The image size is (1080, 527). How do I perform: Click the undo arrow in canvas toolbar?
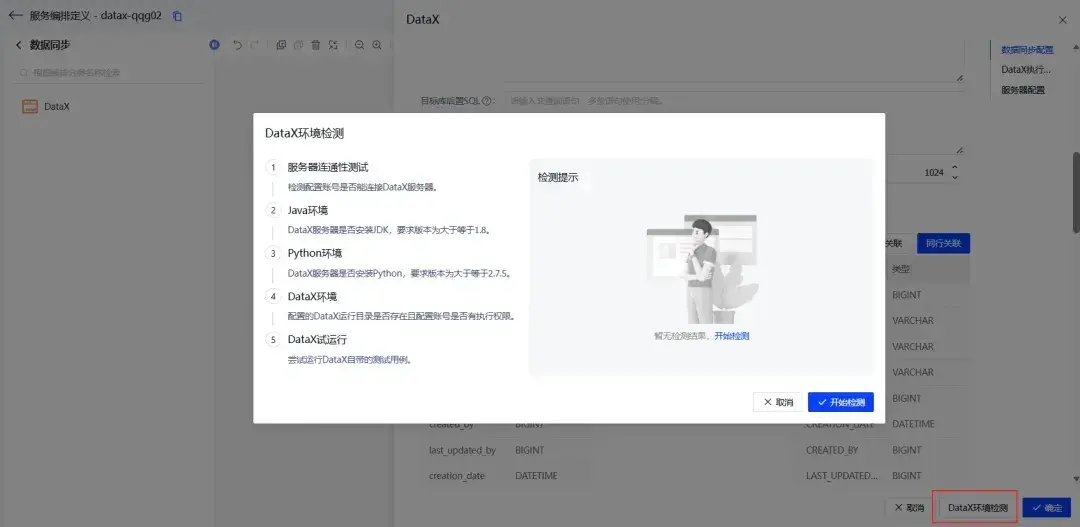point(238,45)
